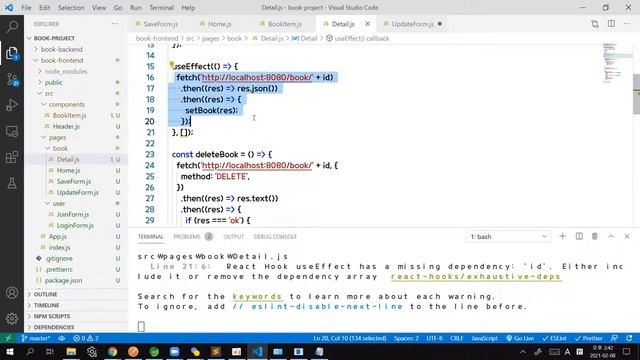Screen dimensions: 640x360
Task: Open editor more actions ellipsis
Action: click(x=627, y=24)
